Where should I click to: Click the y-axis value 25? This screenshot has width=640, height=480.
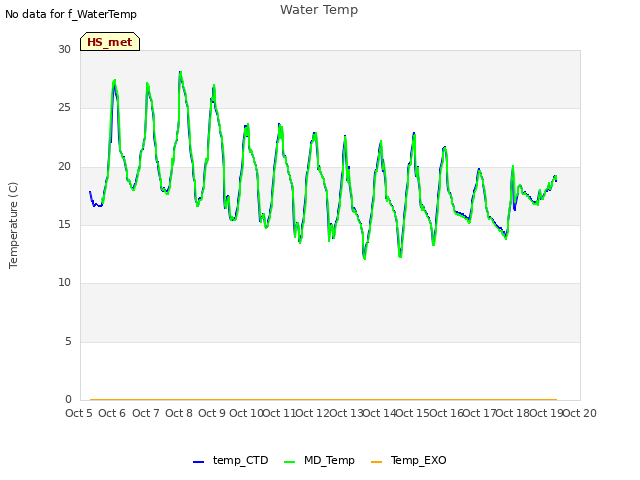point(64,108)
